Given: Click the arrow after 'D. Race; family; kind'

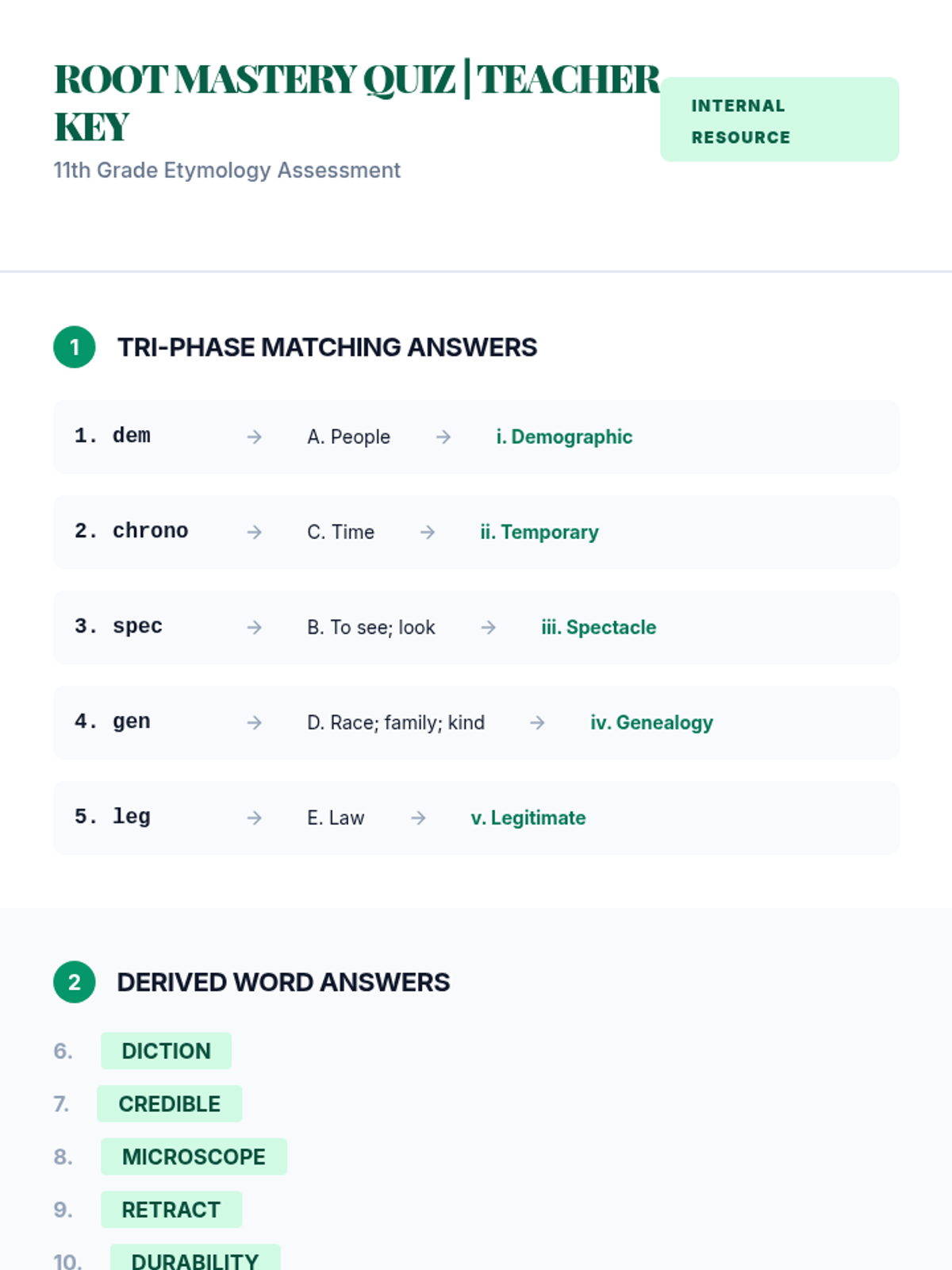Looking at the screenshot, I should tap(538, 722).
